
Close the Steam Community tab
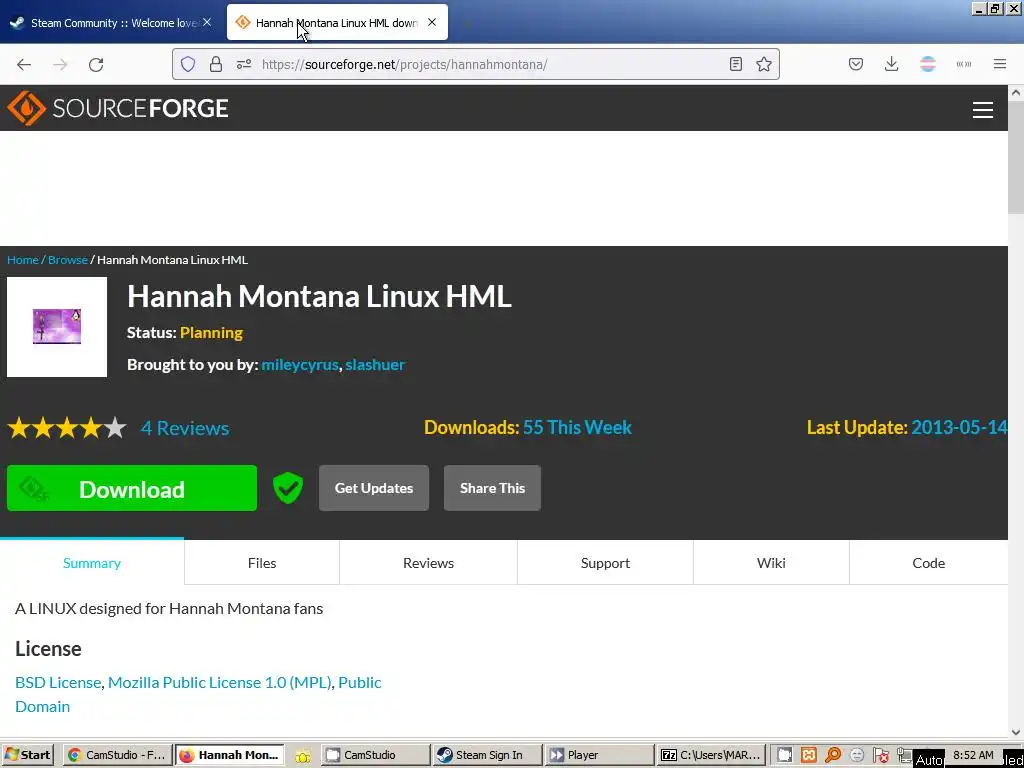pos(206,22)
